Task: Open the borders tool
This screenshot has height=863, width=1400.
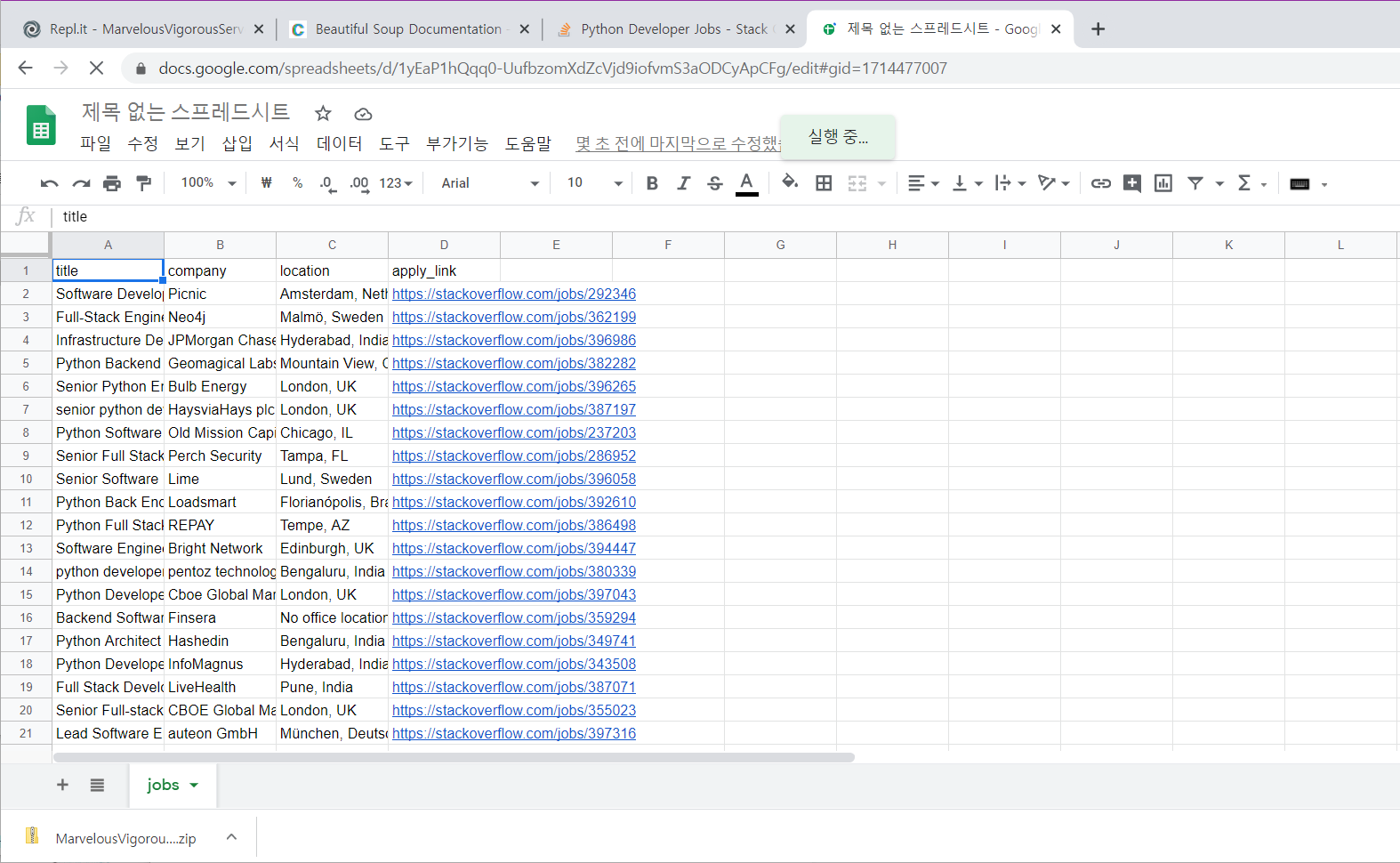Action: click(x=825, y=183)
